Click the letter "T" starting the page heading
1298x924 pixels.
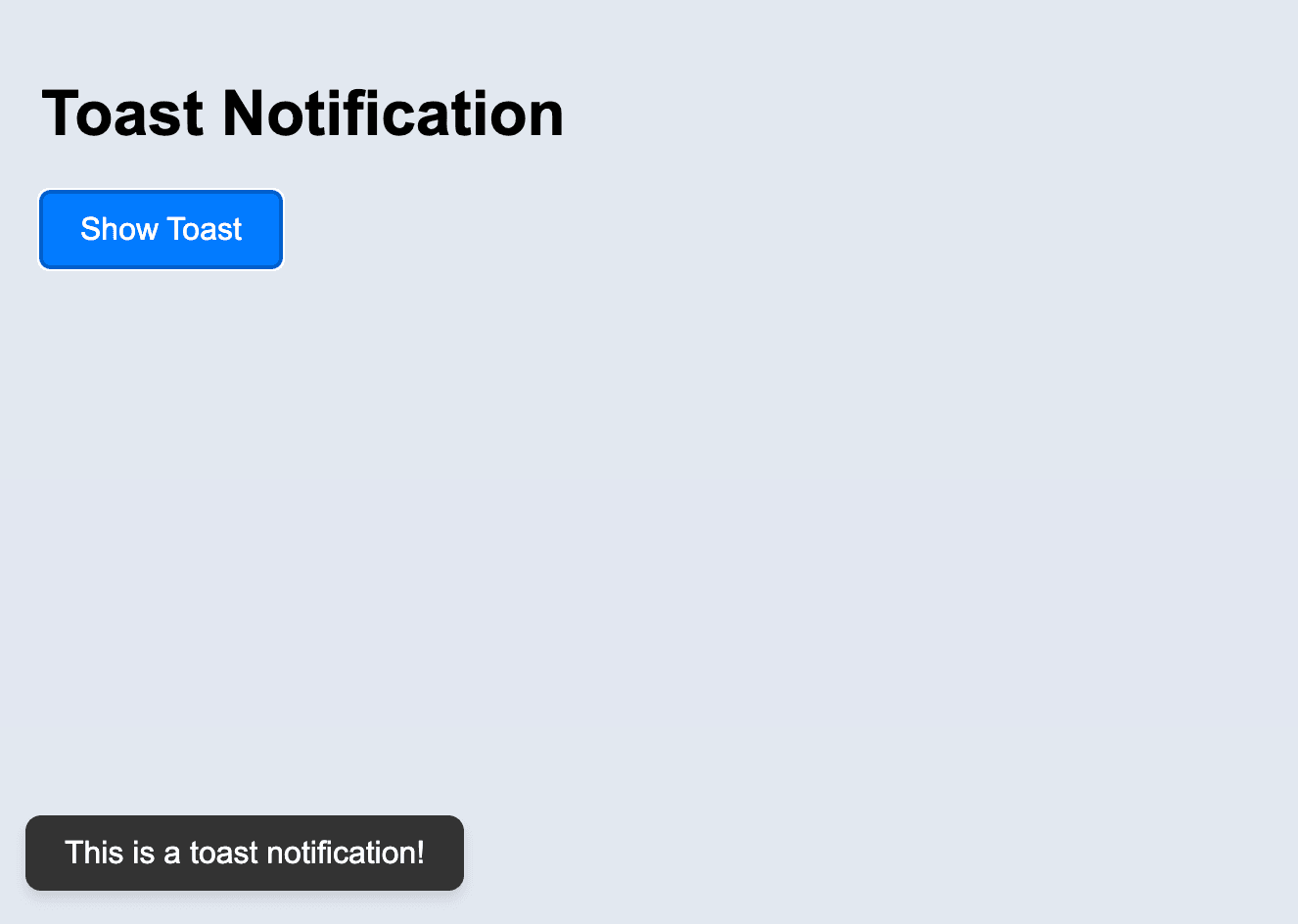tap(61, 114)
